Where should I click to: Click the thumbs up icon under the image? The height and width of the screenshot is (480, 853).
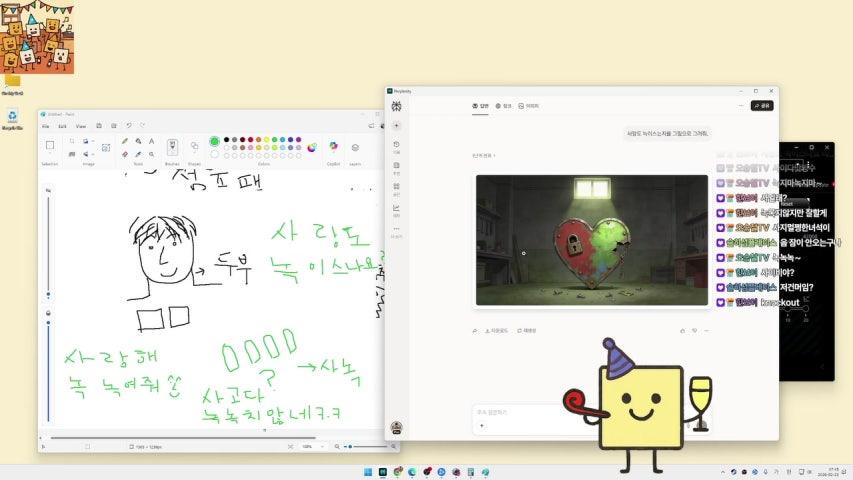click(683, 330)
